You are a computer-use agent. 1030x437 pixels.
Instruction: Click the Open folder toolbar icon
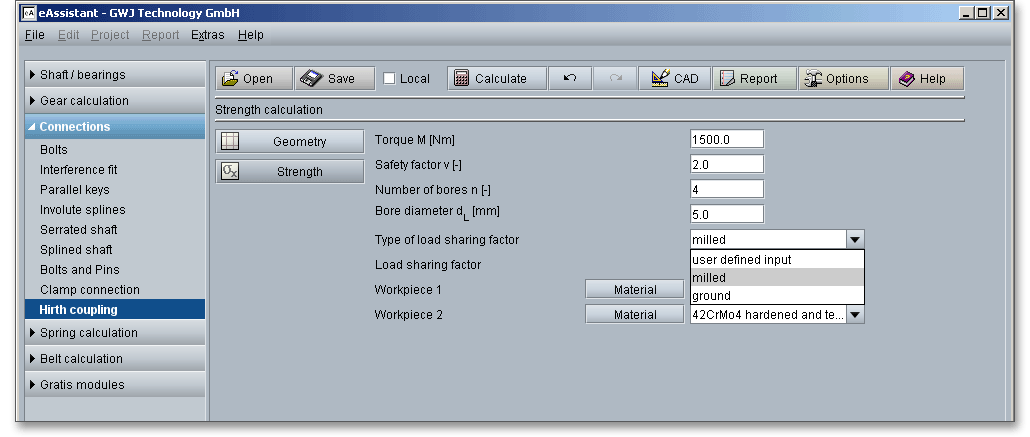230,79
